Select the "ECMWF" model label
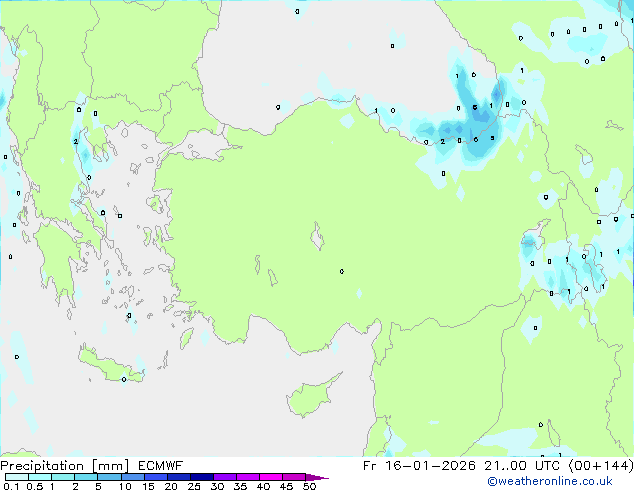This screenshot has width=634, height=490. [160, 466]
